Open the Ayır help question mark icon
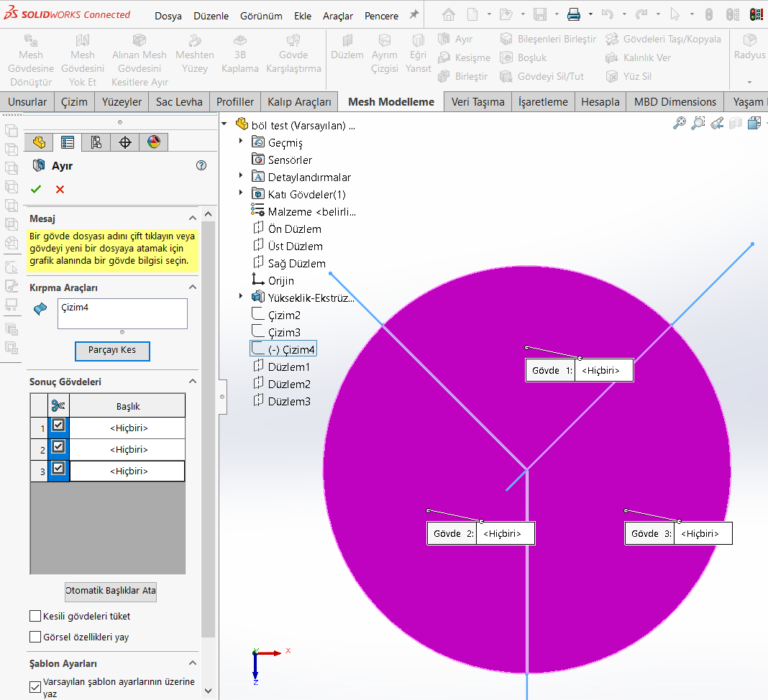Image resolution: width=768 pixels, height=700 pixels. point(201,166)
